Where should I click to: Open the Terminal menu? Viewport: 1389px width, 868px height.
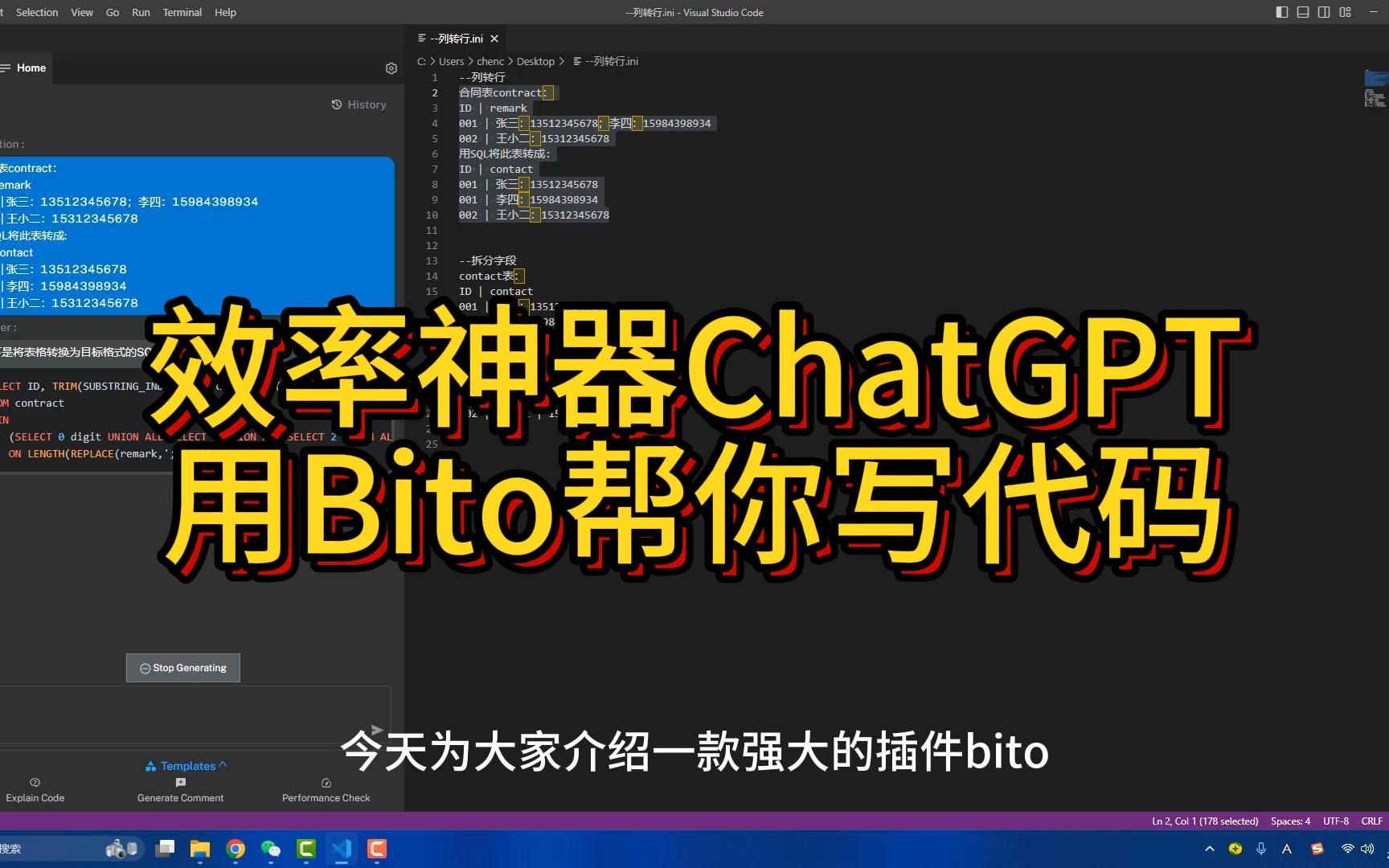tap(182, 12)
